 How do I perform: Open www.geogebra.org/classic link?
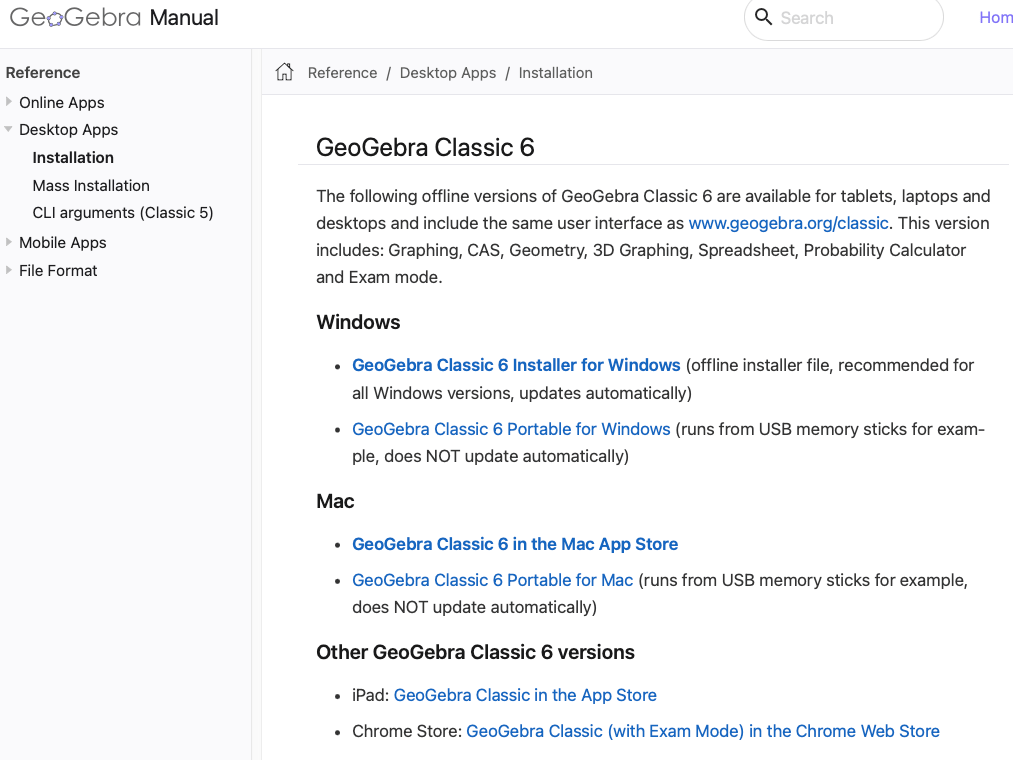pos(788,223)
